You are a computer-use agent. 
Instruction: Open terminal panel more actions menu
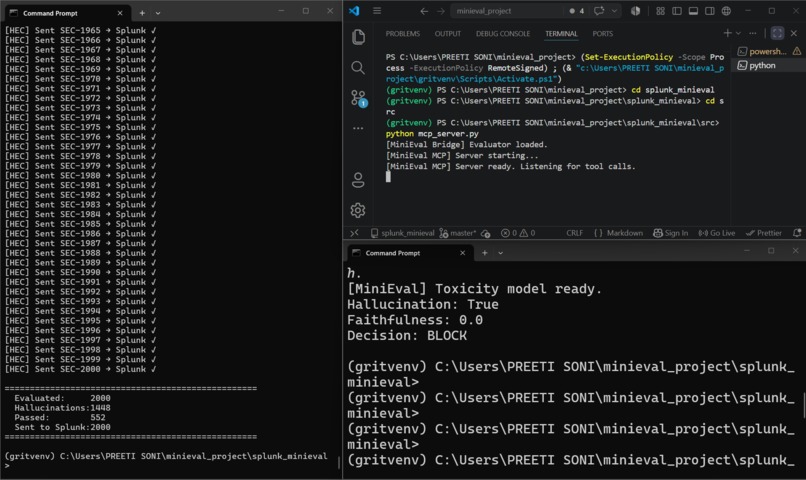(x=753, y=33)
